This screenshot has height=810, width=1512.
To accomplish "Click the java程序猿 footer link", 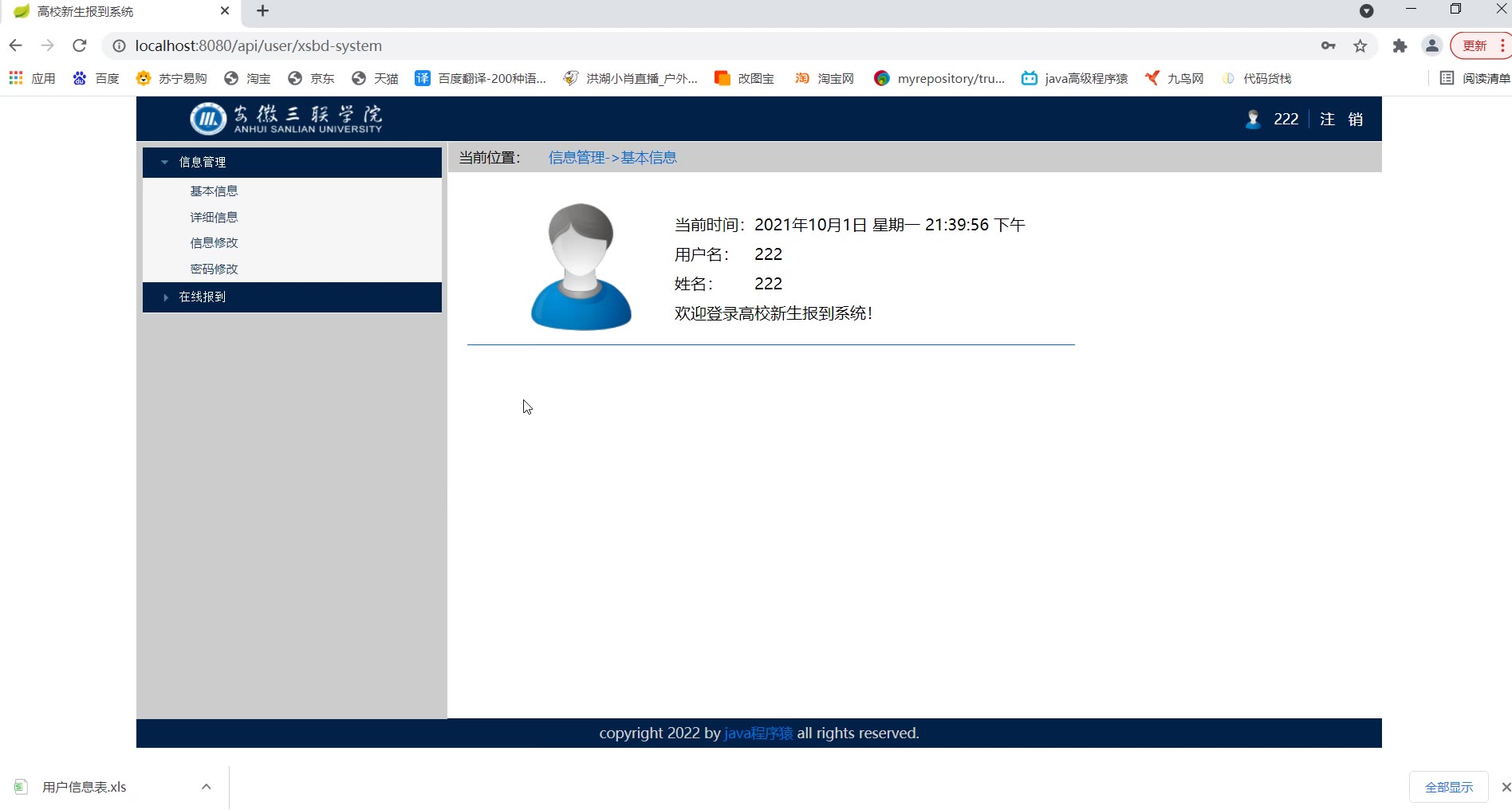I will [758, 733].
